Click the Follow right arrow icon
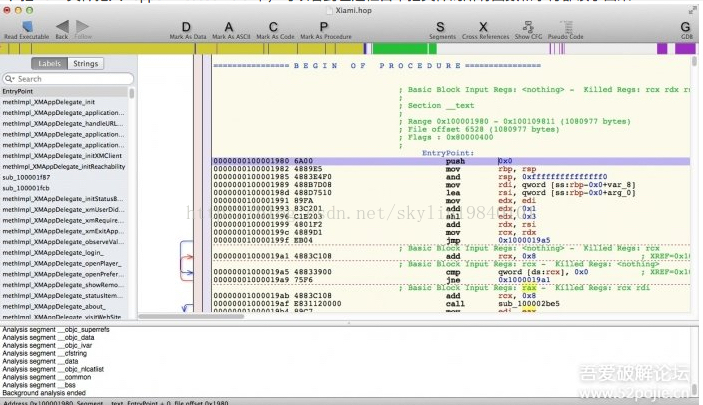The image size is (703, 405). point(82,26)
